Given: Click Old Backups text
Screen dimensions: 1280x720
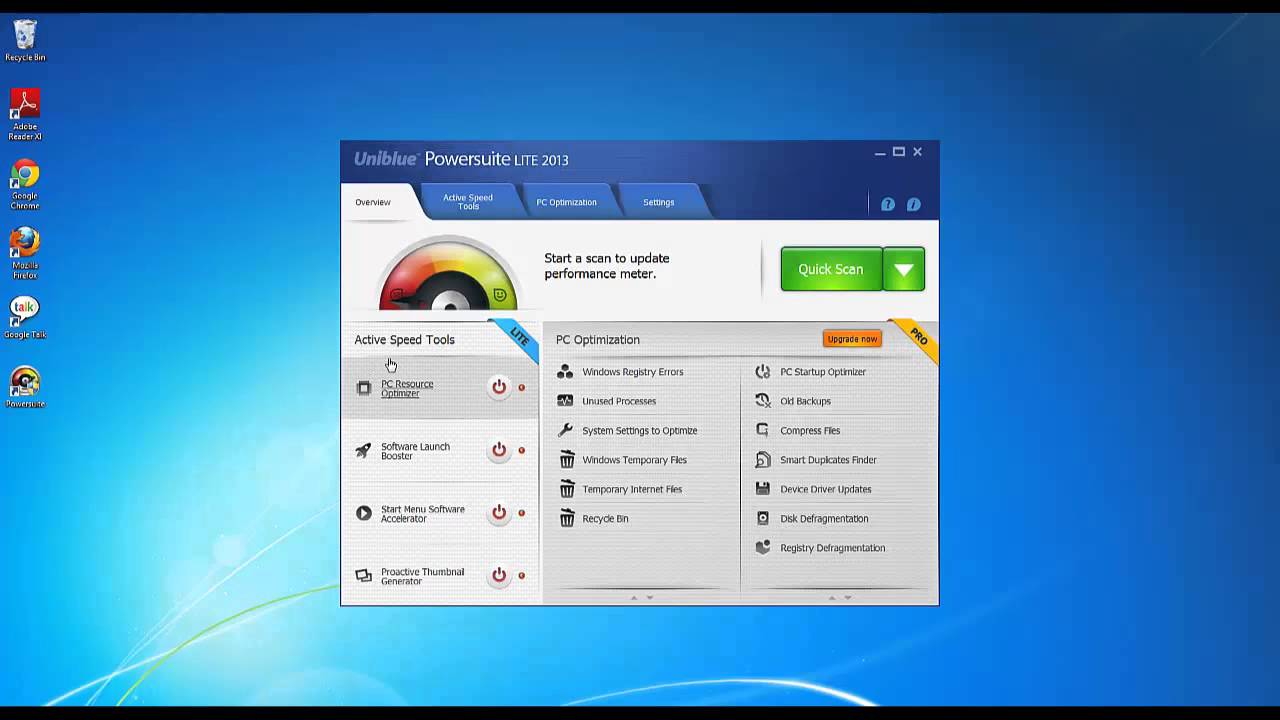Looking at the screenshot, I should (805, 401).
